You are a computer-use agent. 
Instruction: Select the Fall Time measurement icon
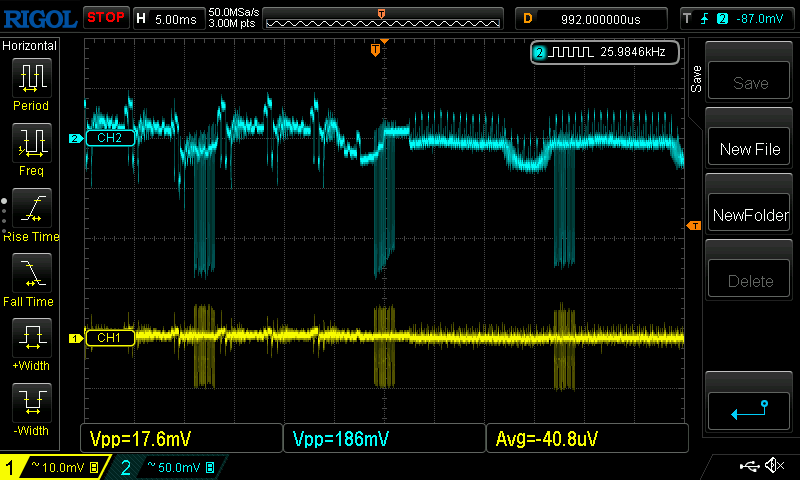click(32, 273)
